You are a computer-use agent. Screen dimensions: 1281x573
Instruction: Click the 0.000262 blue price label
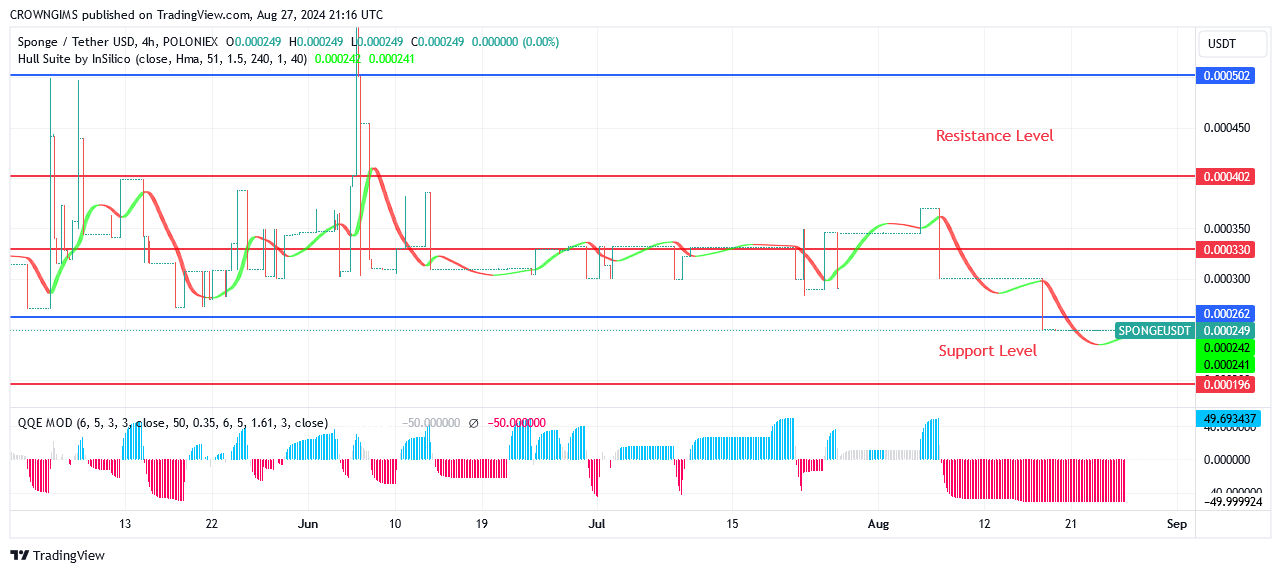tap(1227, 314)
